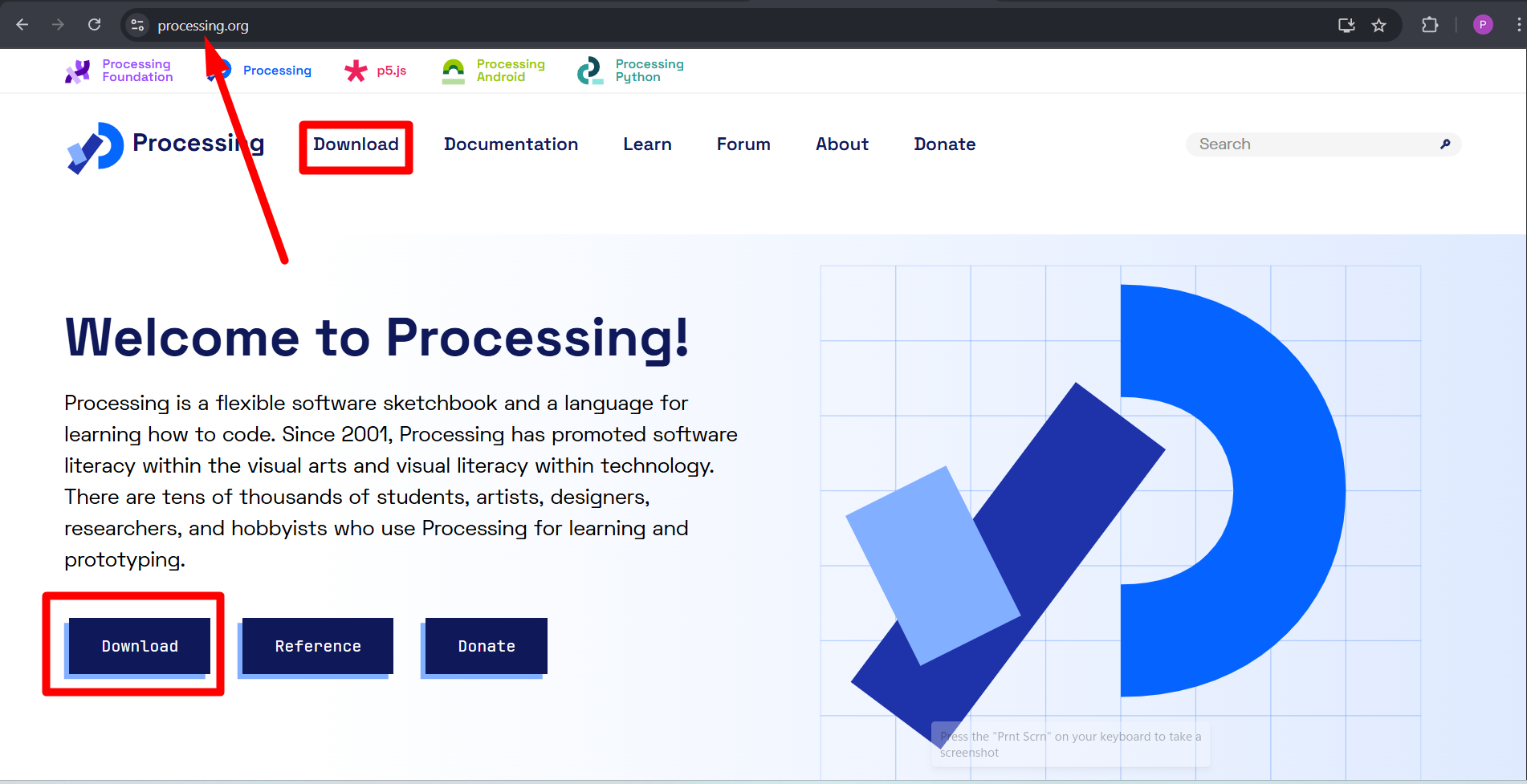The height and width of the screenshot is (784, 1527).
Task: Open the Learn nav item
Action: pos(647,144)
